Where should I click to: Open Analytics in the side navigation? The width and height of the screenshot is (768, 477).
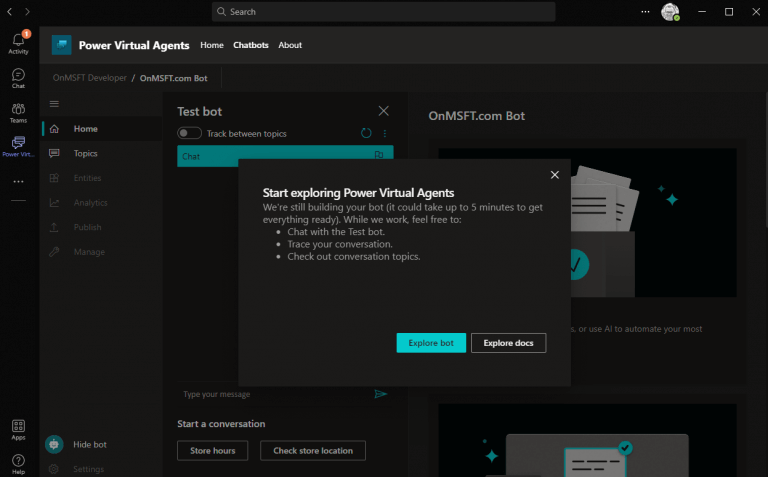point(102,202)
